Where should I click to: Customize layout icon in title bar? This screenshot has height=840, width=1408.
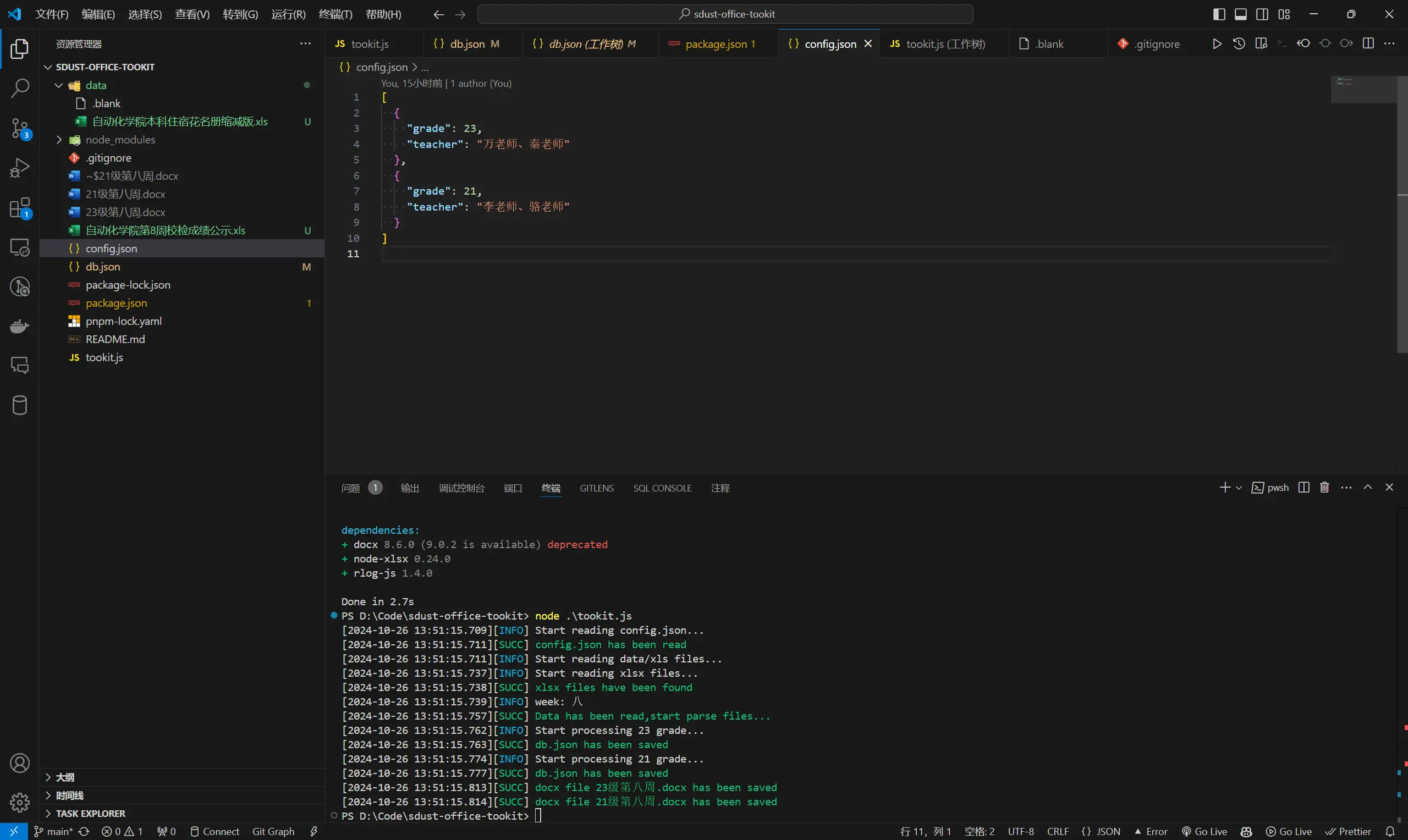coord(1284,14)
